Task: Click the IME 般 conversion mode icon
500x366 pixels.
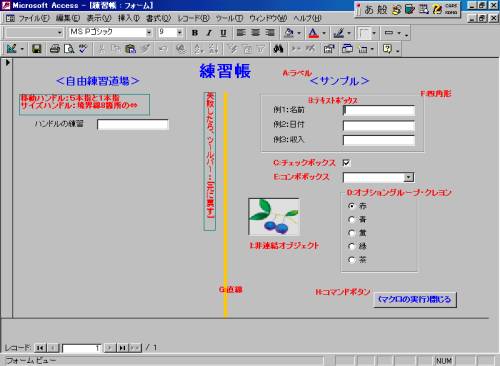Action: coord(382,9)
